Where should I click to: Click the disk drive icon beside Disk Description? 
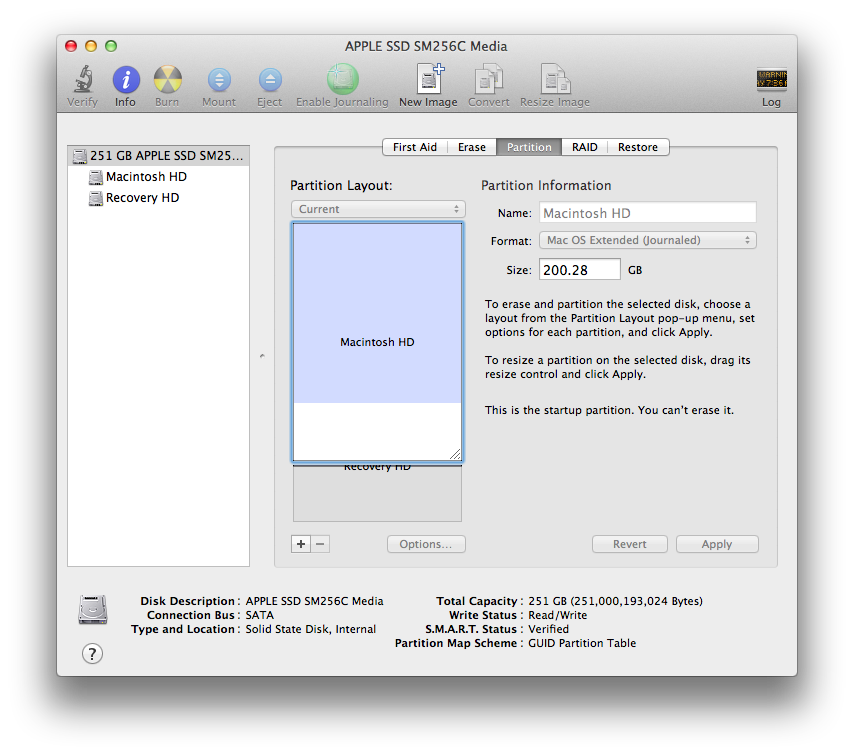tap(93, 610)
